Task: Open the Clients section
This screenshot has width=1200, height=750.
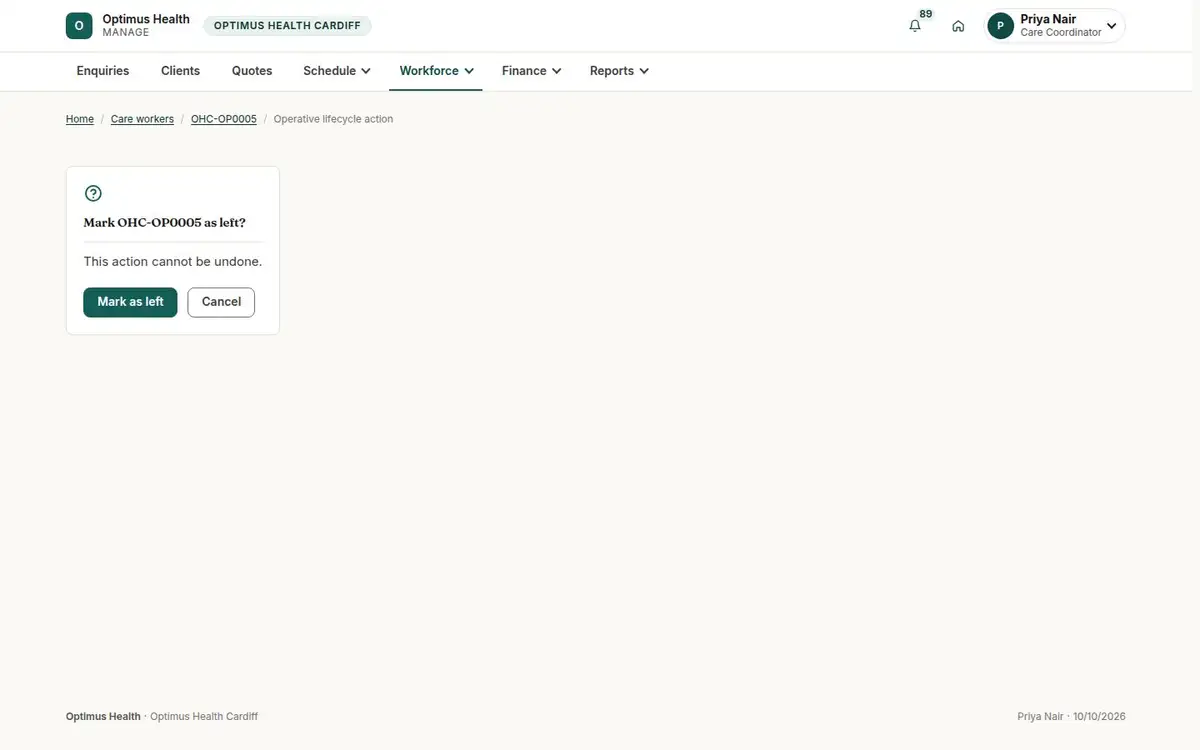Action: pyautogui.click(x=181, y=71)
